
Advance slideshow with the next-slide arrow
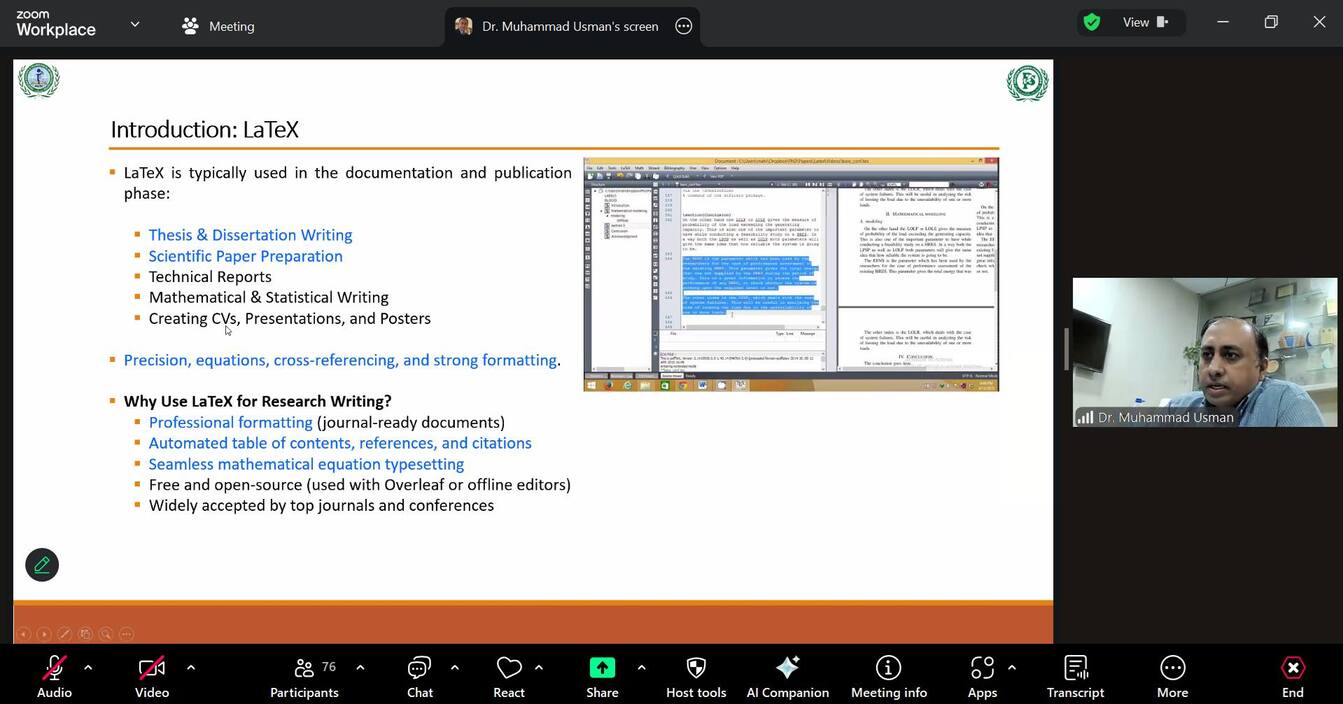[43, 633]
